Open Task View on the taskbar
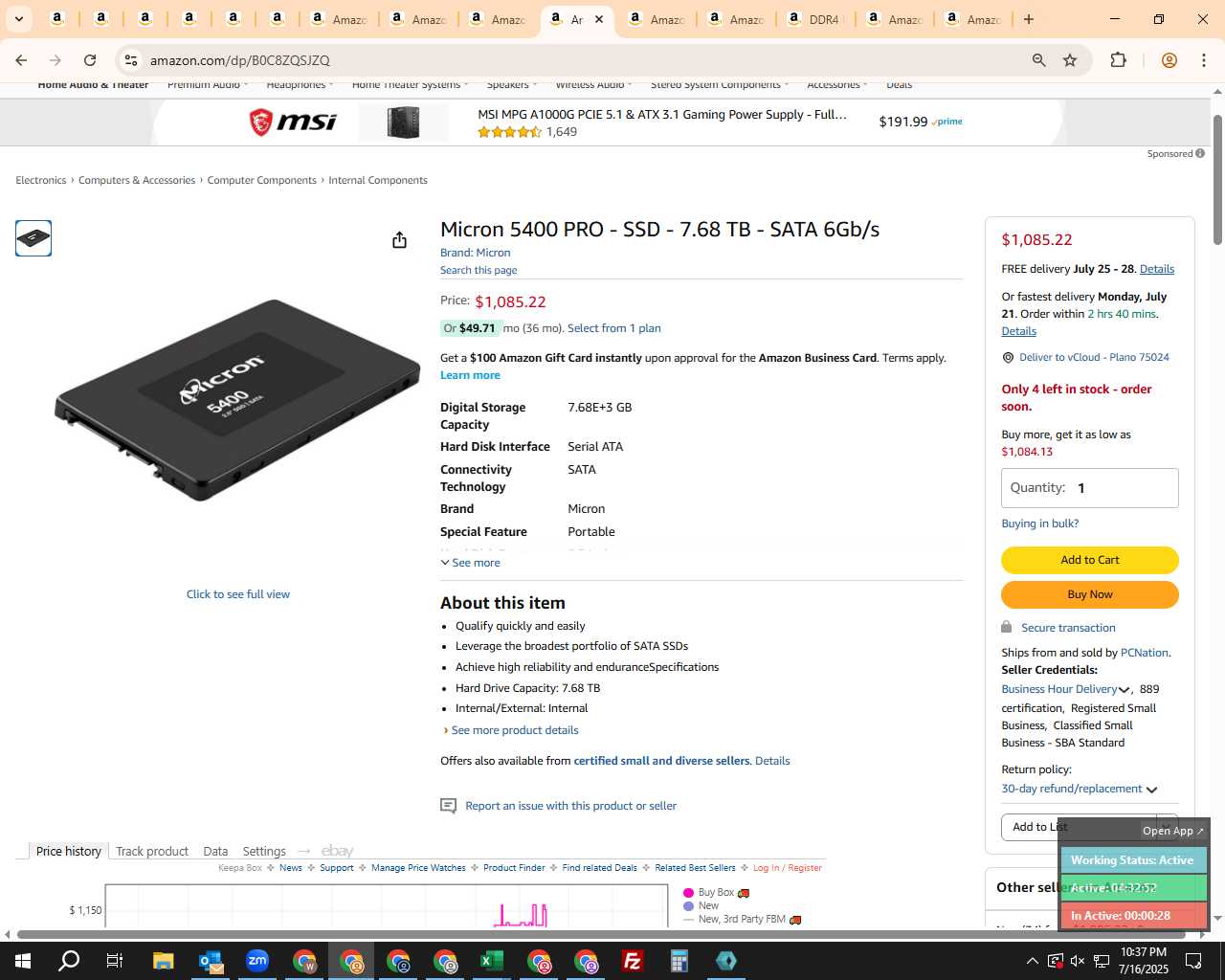The image size is (1225, 980). point(115,961)
